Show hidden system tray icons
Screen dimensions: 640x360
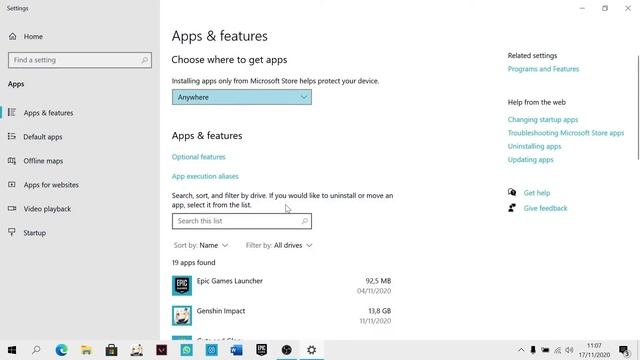tap(521, 350)
